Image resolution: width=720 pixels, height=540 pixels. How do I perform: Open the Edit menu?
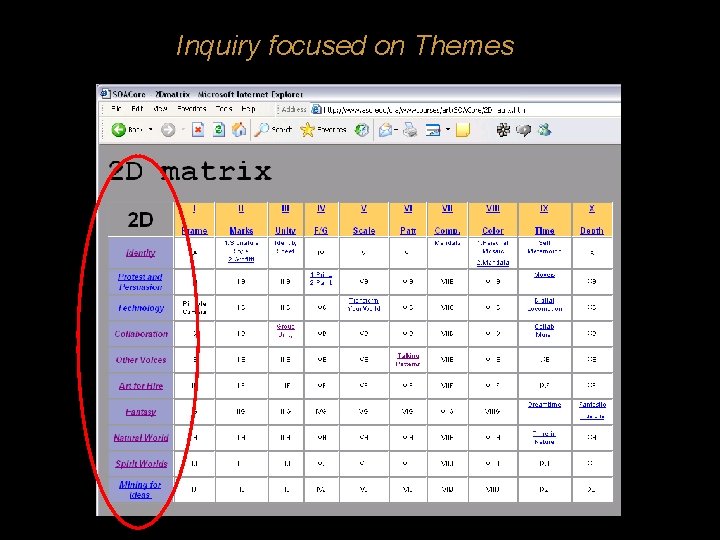click(x=137, y=109)
